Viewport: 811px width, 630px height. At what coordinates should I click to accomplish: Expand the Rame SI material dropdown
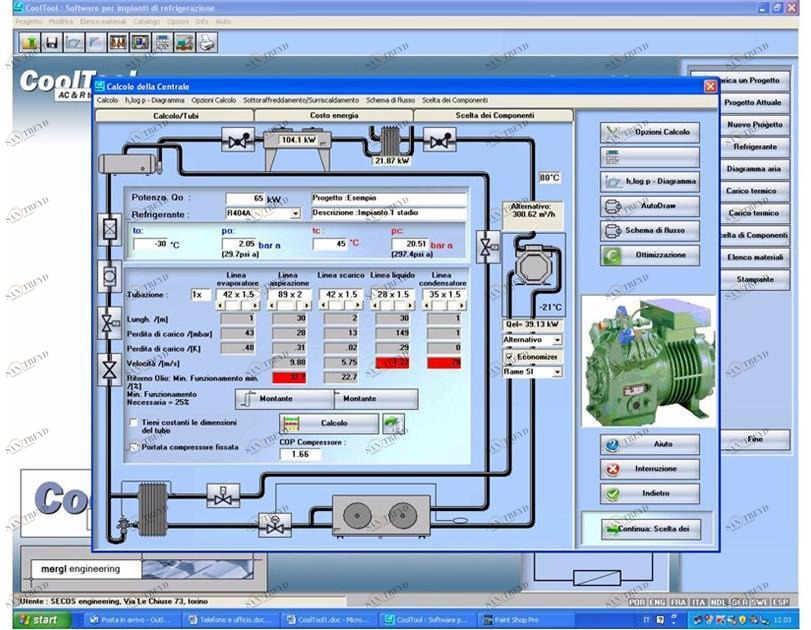click(x=557, y=372)
